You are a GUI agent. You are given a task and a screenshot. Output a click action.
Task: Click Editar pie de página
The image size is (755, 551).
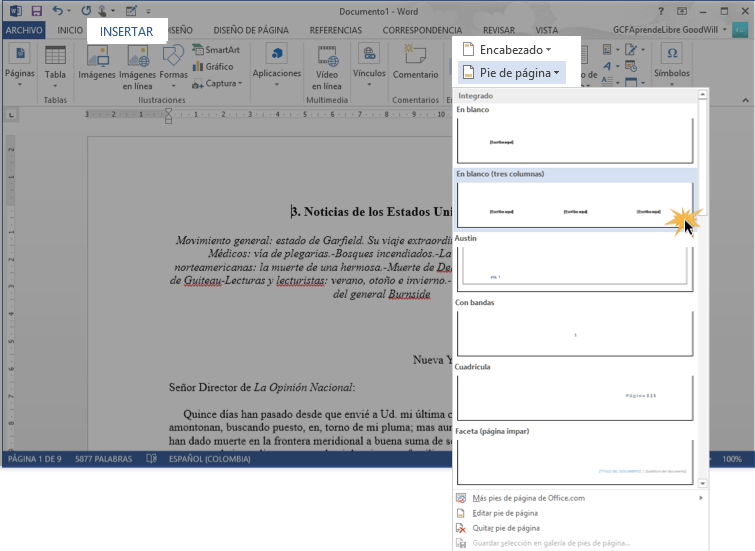pyautogui.click(x=505, y=513)
